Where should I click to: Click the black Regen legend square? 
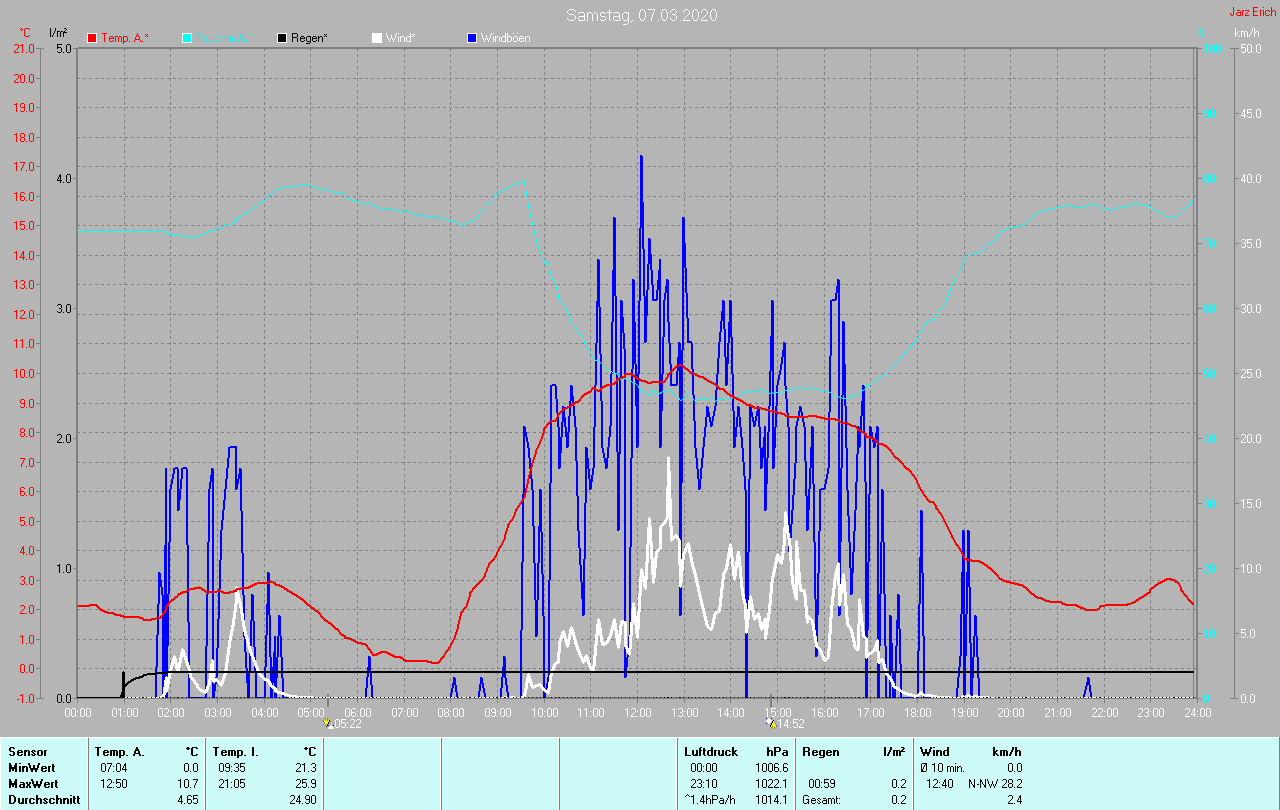[282, 38]
